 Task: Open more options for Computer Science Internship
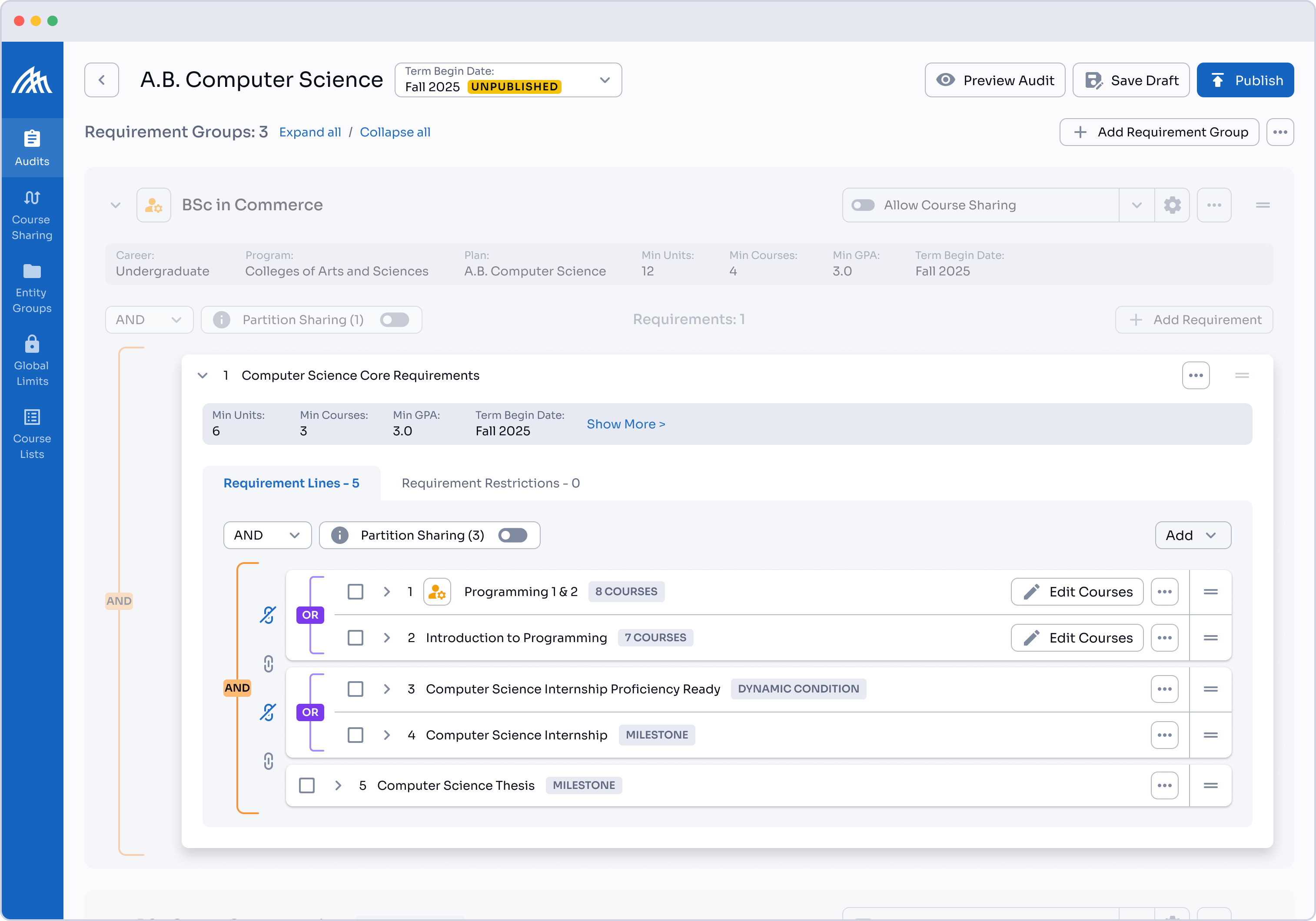(1165, 735)
